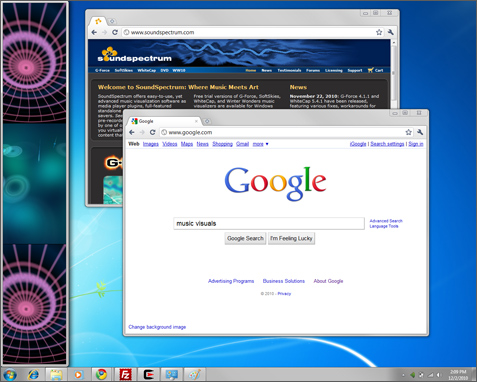
Task: Focus the Google search box containing 'music visuals'
Action: point(269,223)
